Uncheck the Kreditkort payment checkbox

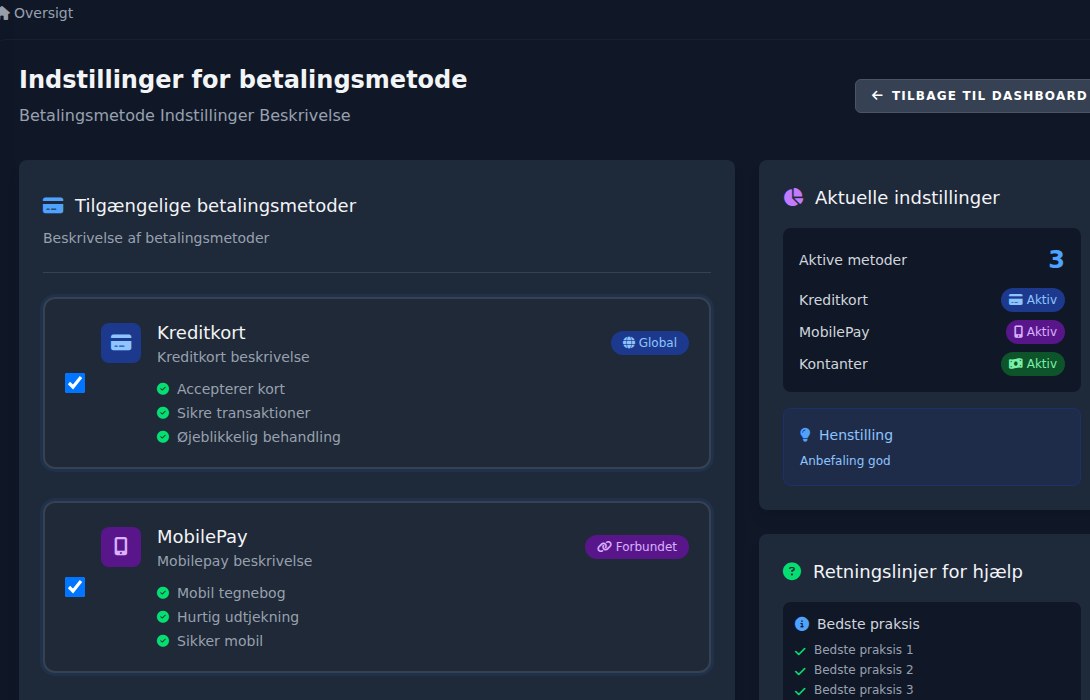[75, 383]
